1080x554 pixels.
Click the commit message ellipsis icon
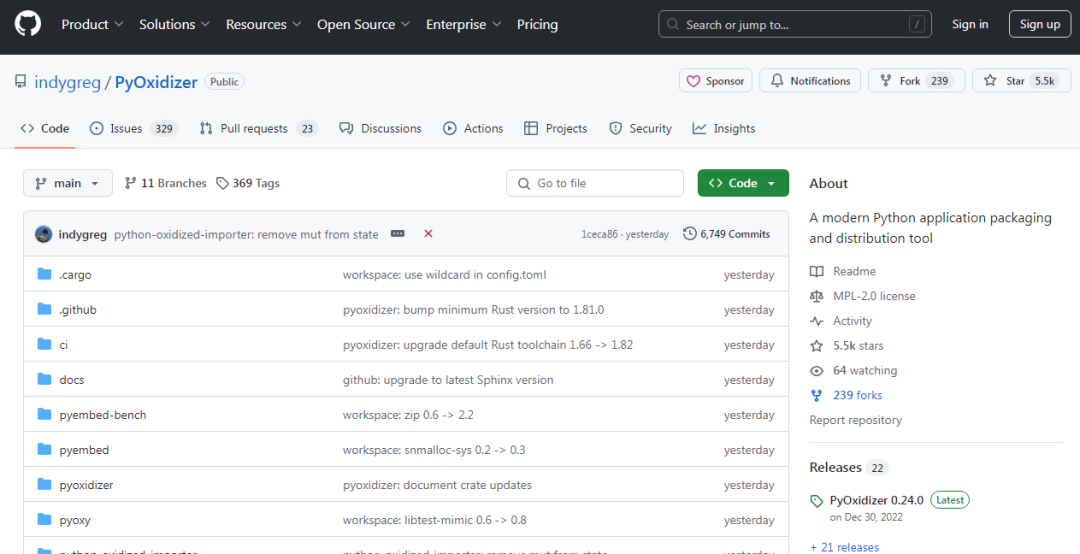coord(397,234)
